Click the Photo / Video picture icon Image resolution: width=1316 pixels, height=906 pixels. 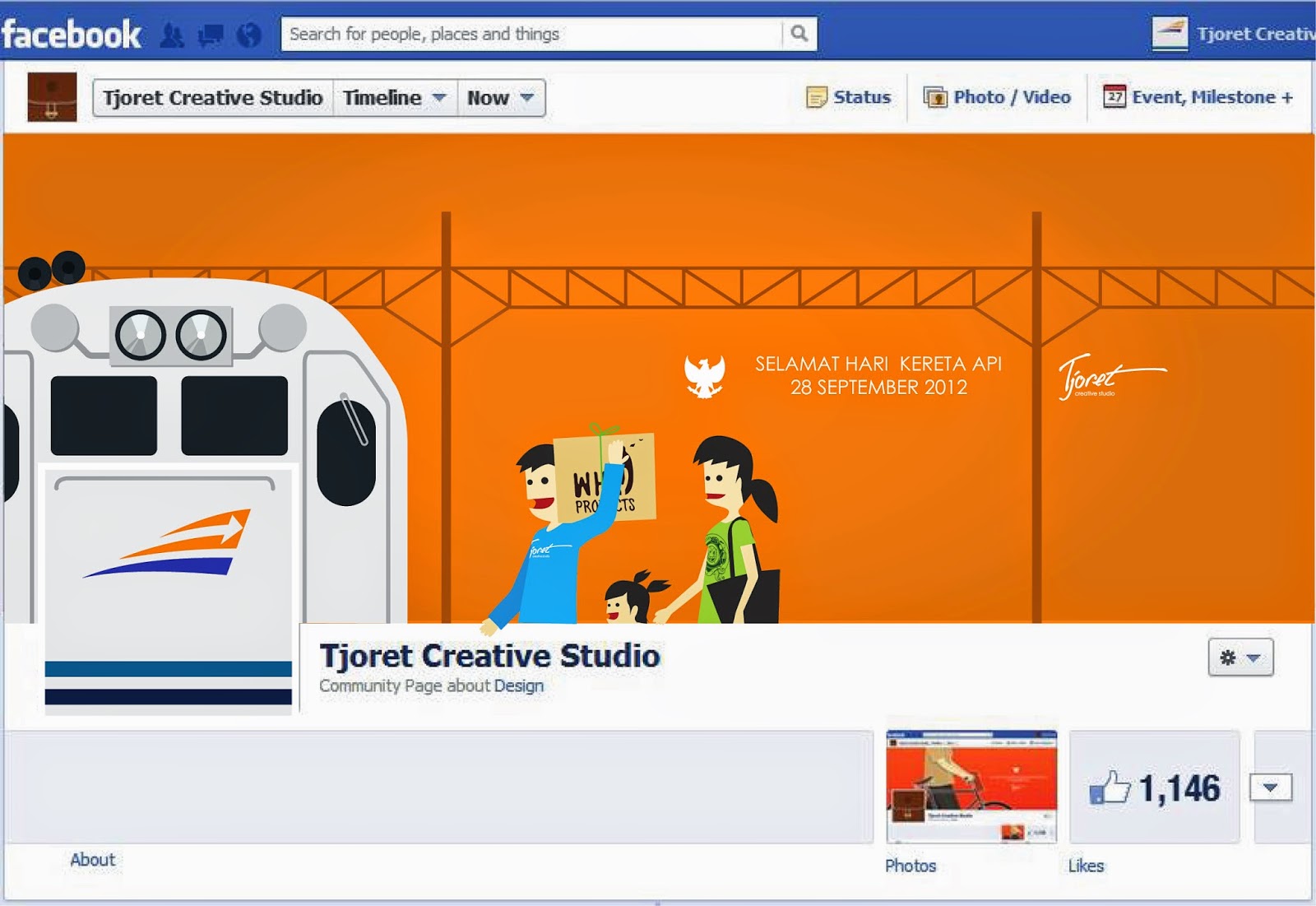click(x=935, y=97)
